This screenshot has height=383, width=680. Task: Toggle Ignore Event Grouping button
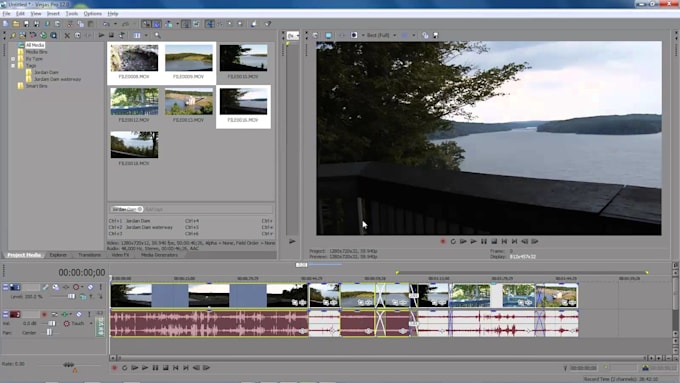[x=196, y=24]
